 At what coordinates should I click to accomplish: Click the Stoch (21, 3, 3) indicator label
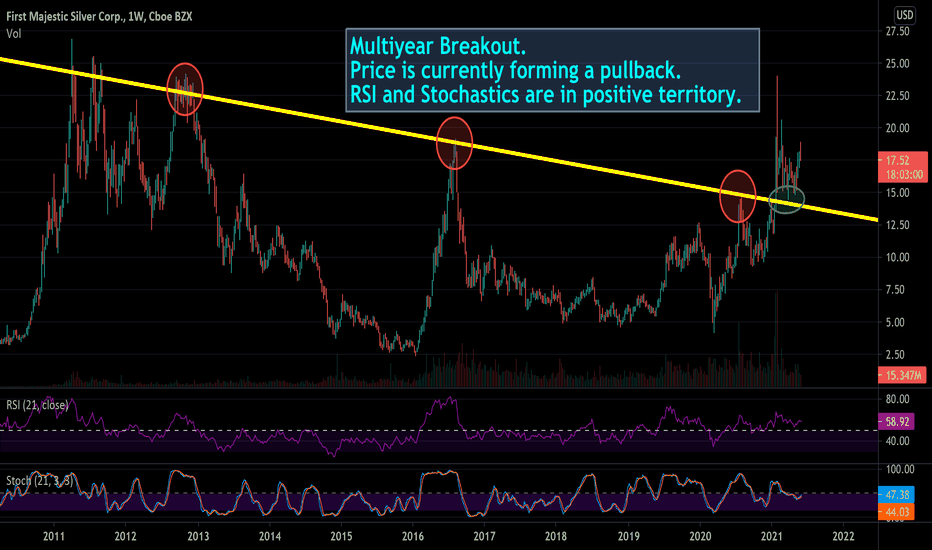[x=39, y=480]
